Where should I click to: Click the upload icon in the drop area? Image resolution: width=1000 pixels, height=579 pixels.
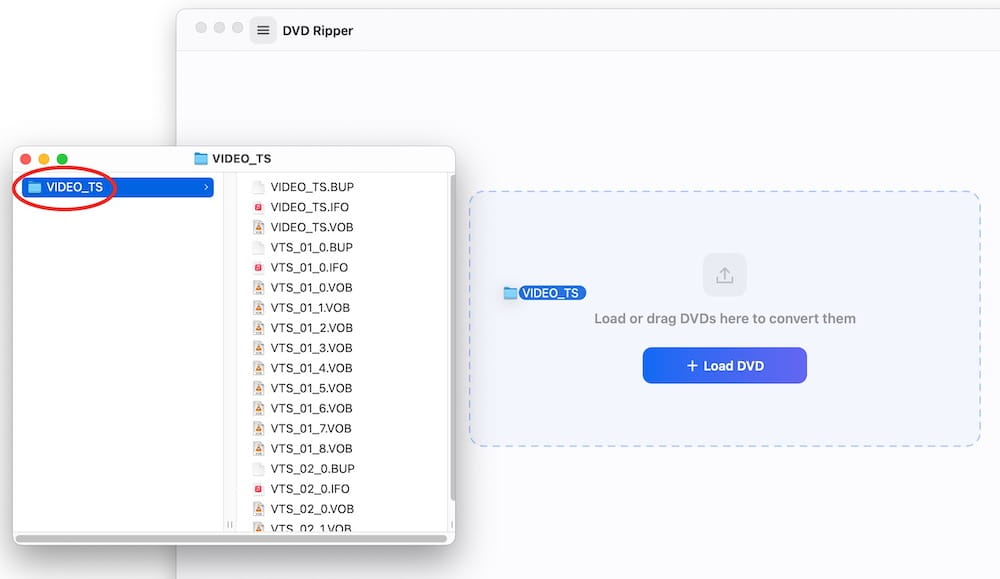tap(724, 275)
